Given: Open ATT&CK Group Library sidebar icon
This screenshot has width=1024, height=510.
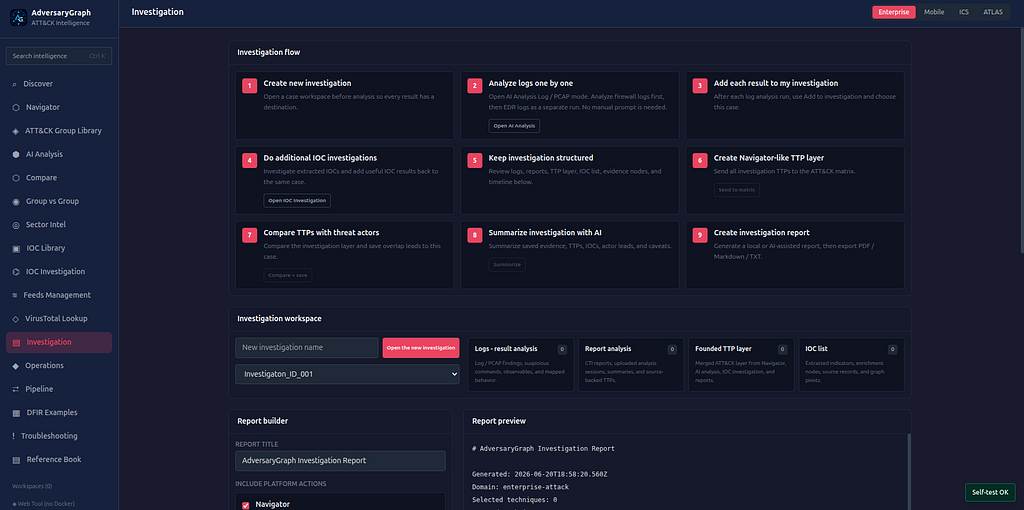Looking at the screenshot, I should tap(16, 131).
